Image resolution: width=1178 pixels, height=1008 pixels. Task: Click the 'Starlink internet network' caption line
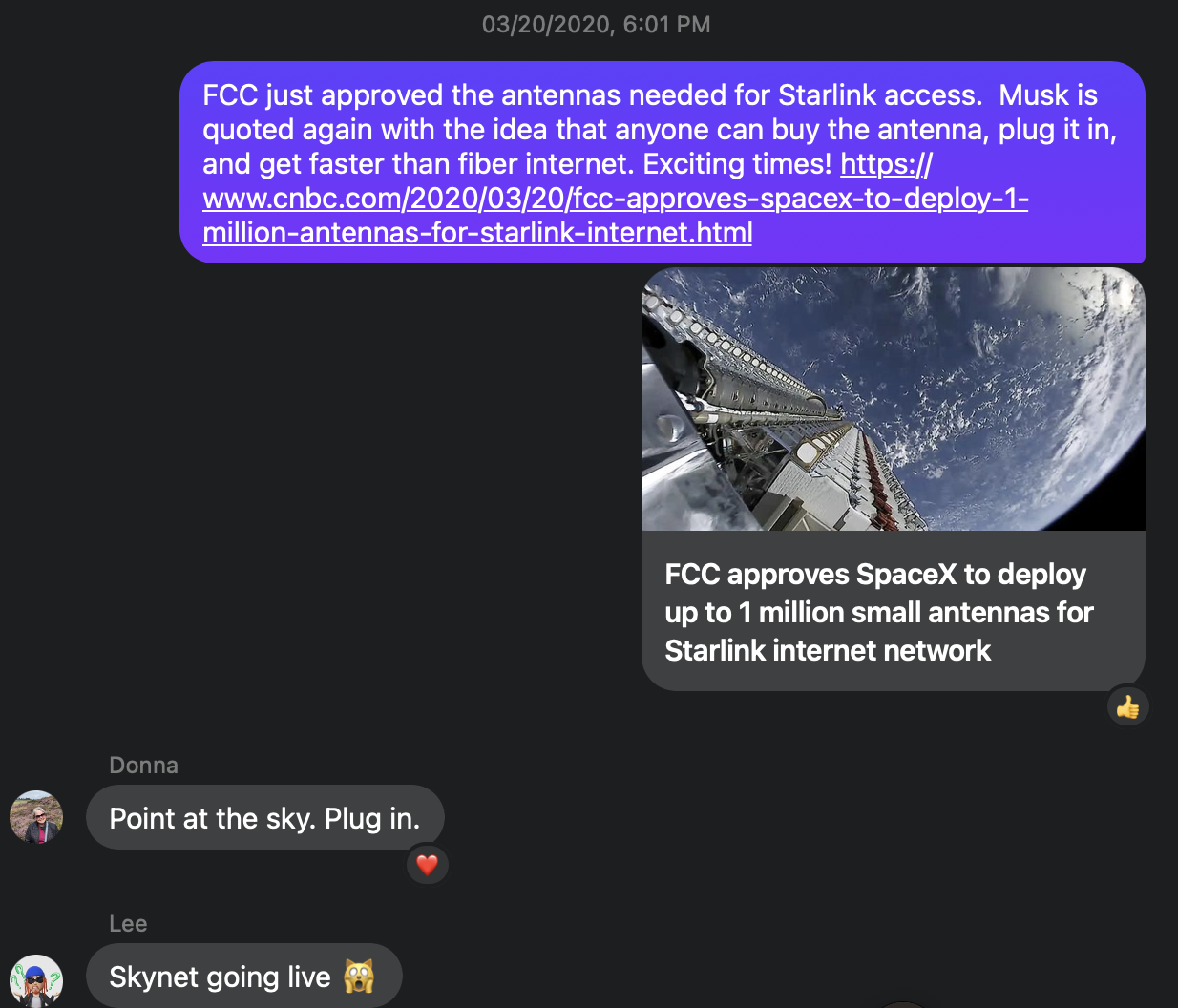coord(828,651)
